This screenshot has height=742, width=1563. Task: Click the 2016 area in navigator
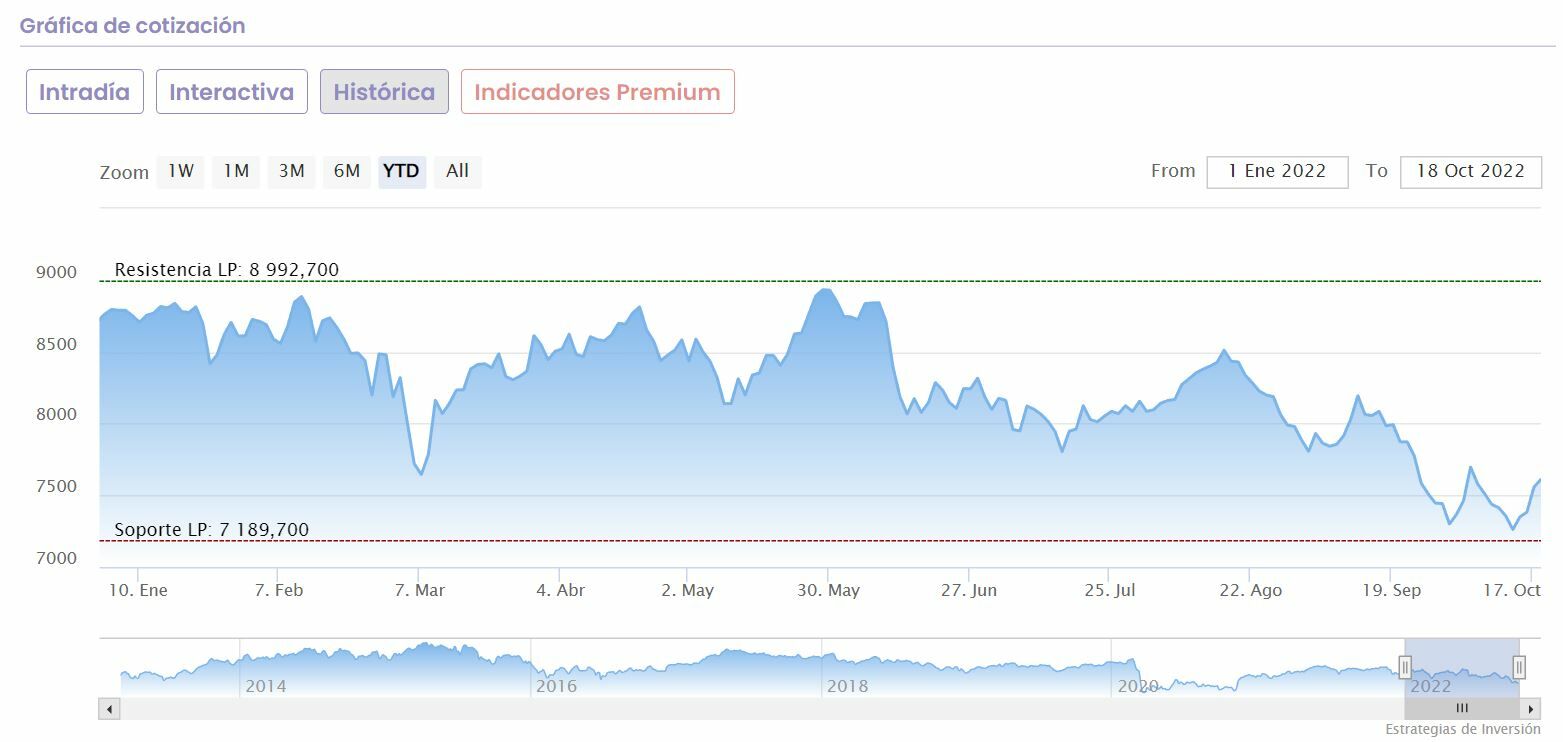tap(556, 686)
